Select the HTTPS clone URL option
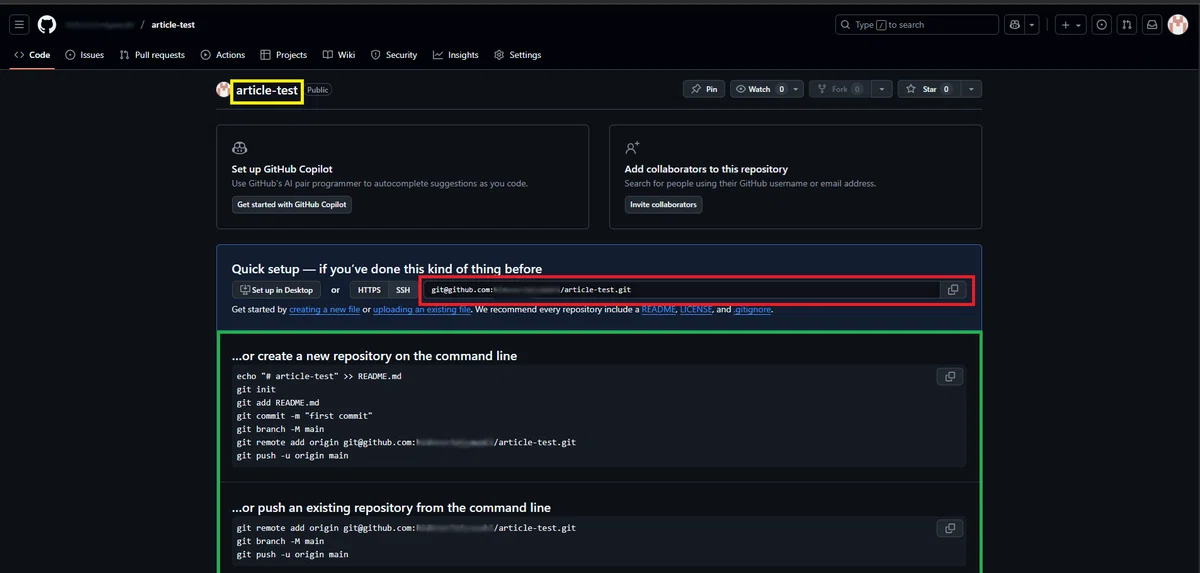The width and height of the screenshot is (1200, 573). point(369,290)
